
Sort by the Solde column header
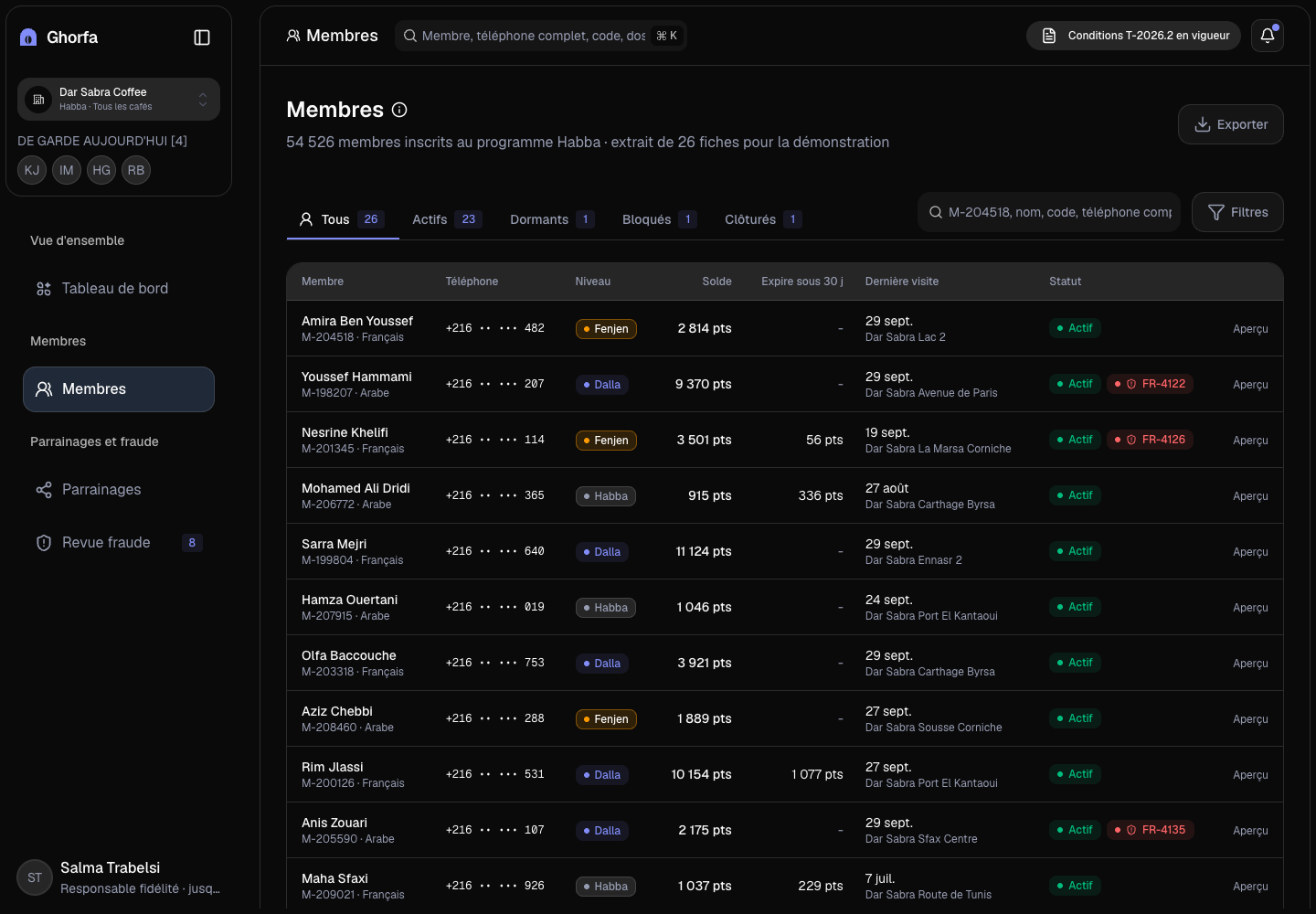click(x=716, y=282)
